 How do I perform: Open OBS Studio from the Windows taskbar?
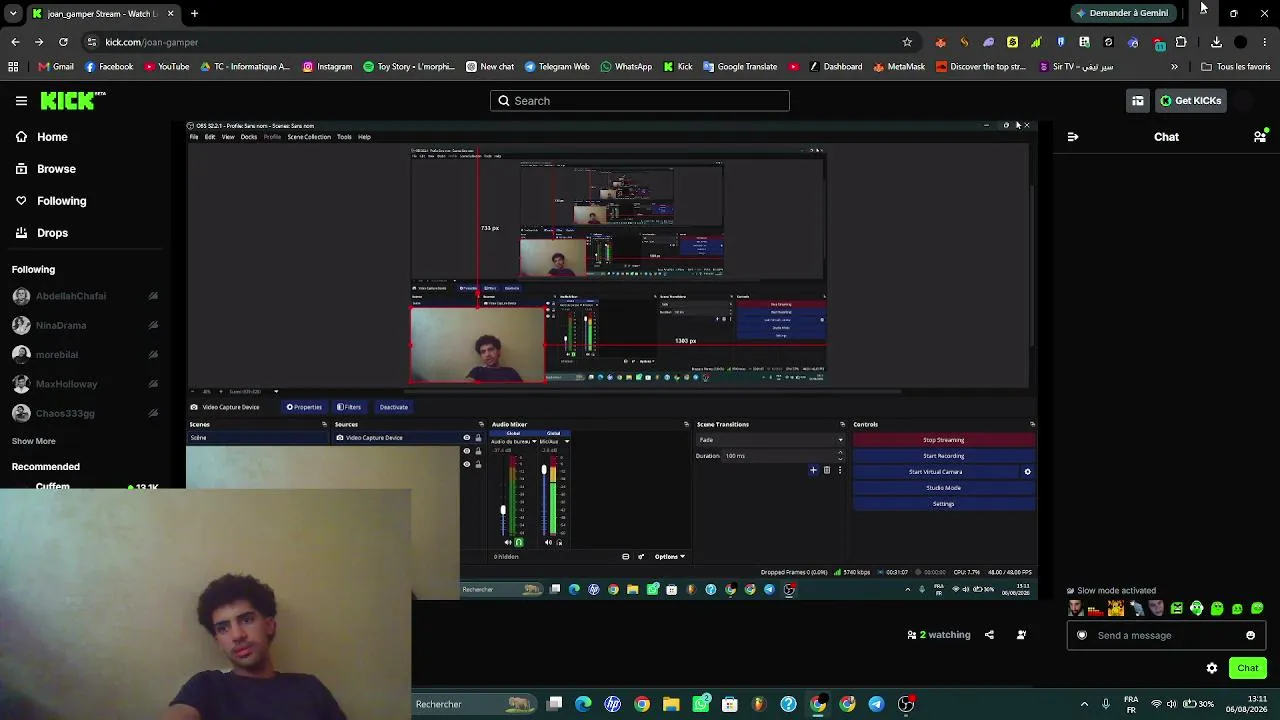(906, 704)
